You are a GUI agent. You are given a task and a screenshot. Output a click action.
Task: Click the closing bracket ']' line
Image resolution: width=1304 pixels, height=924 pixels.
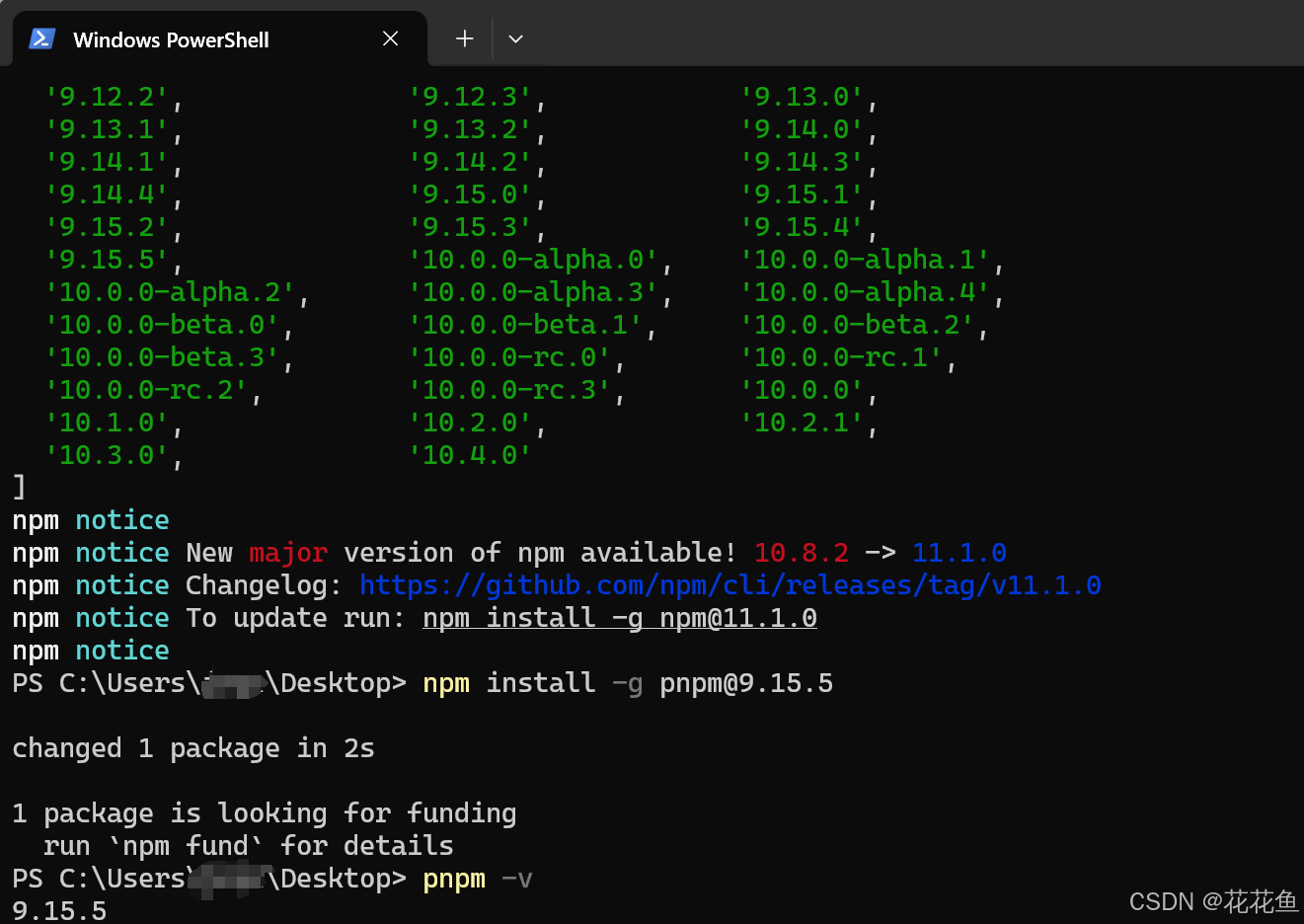coord(19,487)
